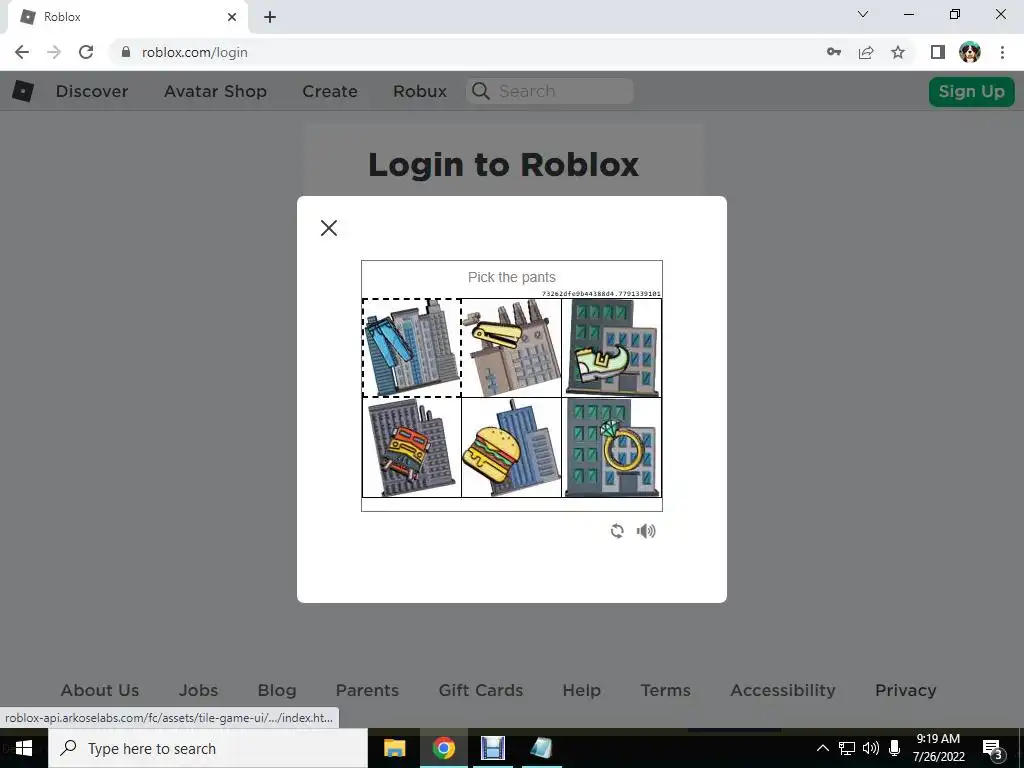Screen dimensions: 1024x768
Task: Open the Discover page
Action: [x=92, y=91]
